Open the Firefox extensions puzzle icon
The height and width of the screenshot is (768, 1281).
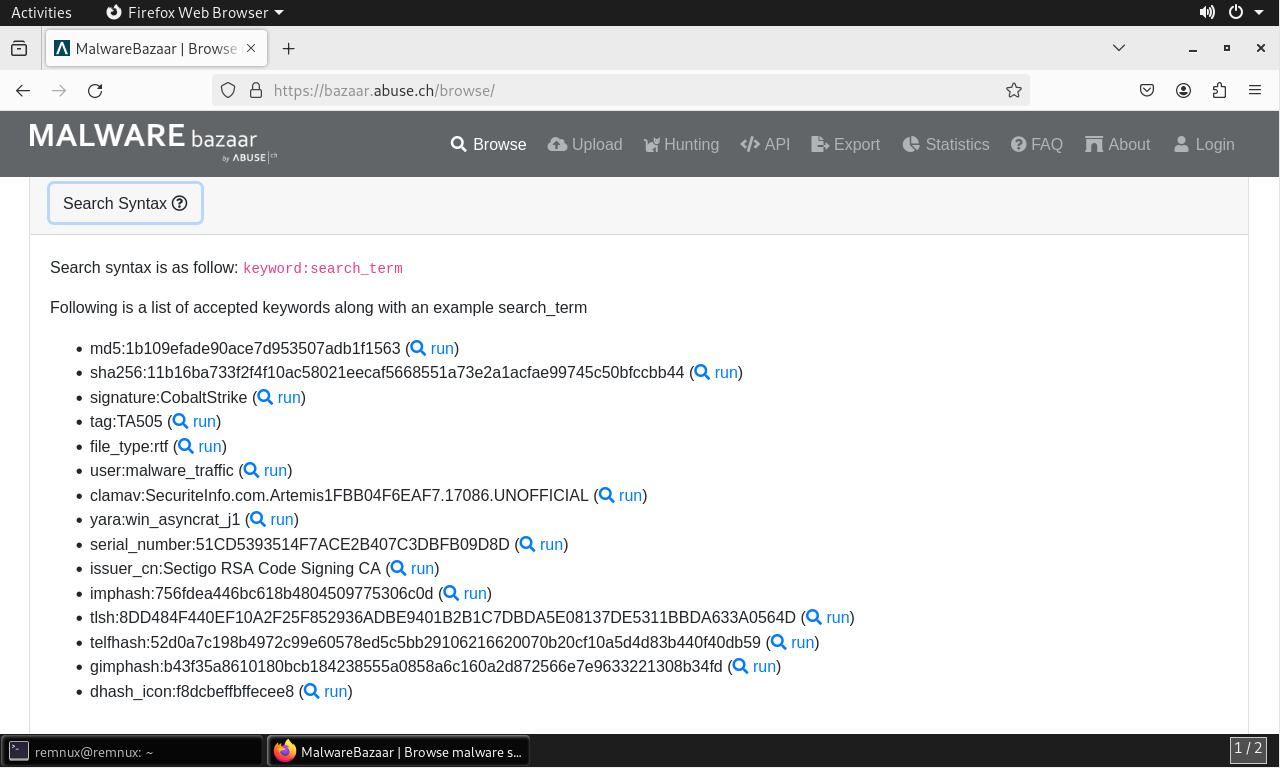pyautogui.click(x=1219, y=90)
